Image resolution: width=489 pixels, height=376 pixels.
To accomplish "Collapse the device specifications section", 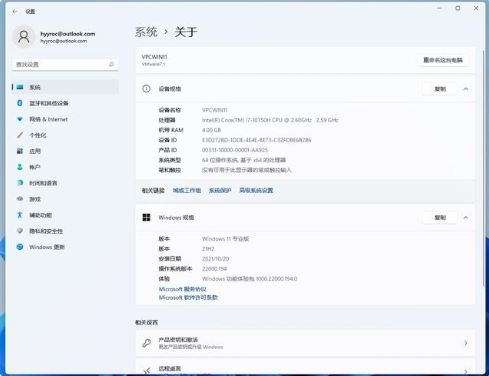I will tap(466, 89).
